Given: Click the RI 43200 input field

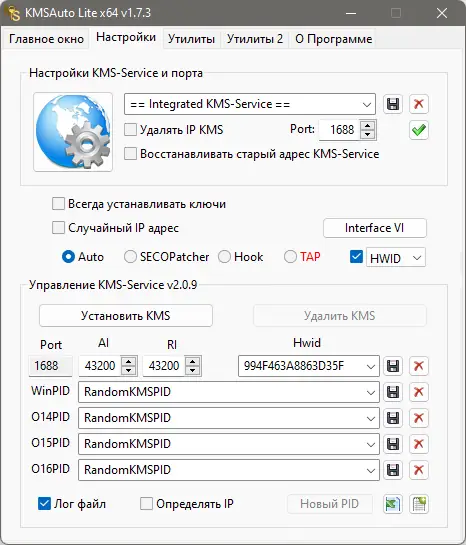Looking at the screenshot, I should (164, 366).
